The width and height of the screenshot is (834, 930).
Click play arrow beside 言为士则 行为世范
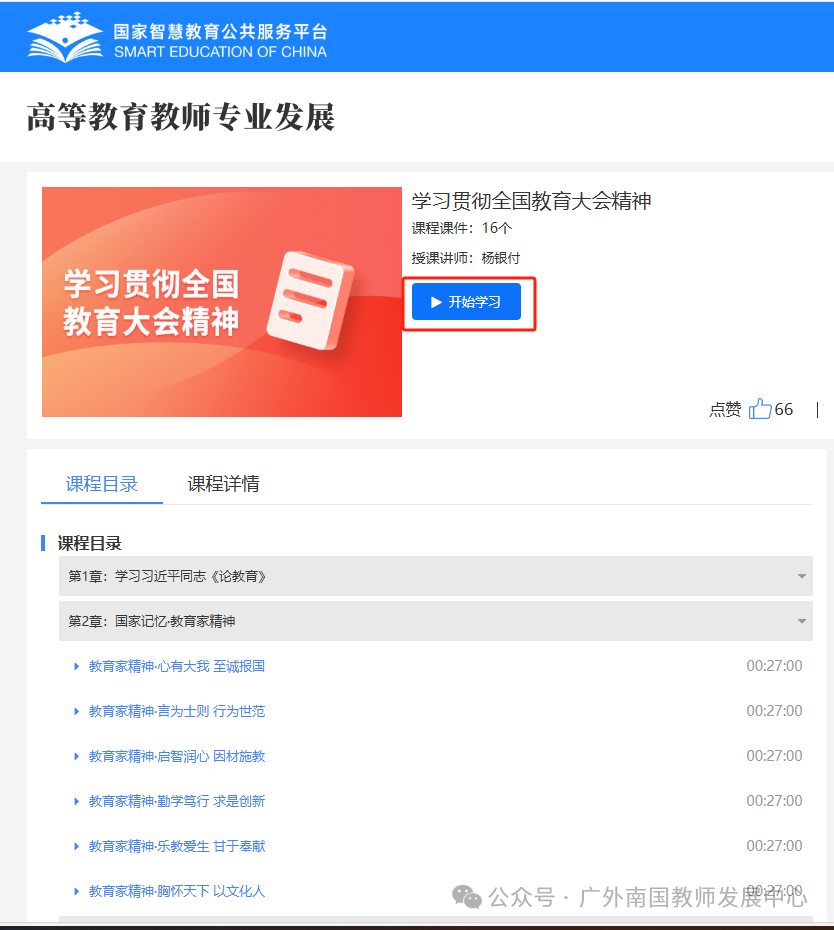tap(76, 711)
